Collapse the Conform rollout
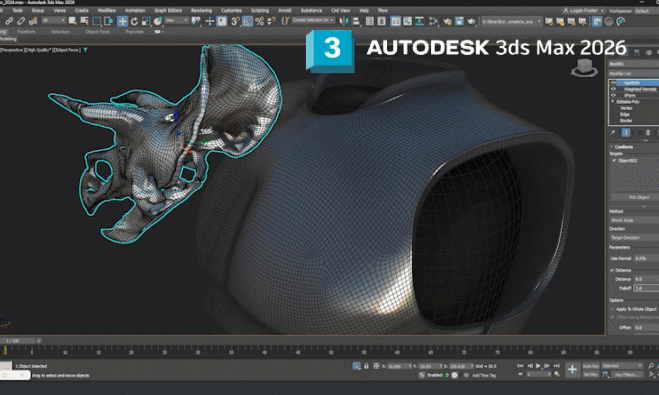This screenshot has width=659, height=395. tap(612, 147)
